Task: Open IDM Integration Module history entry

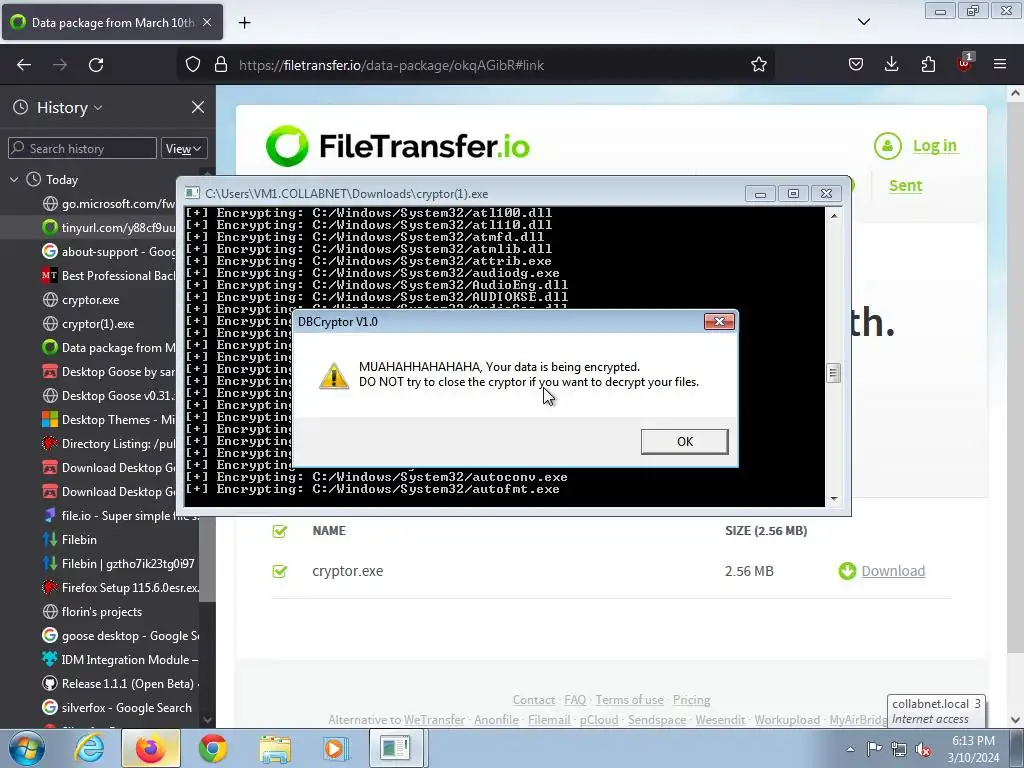Action: point(121,660)
